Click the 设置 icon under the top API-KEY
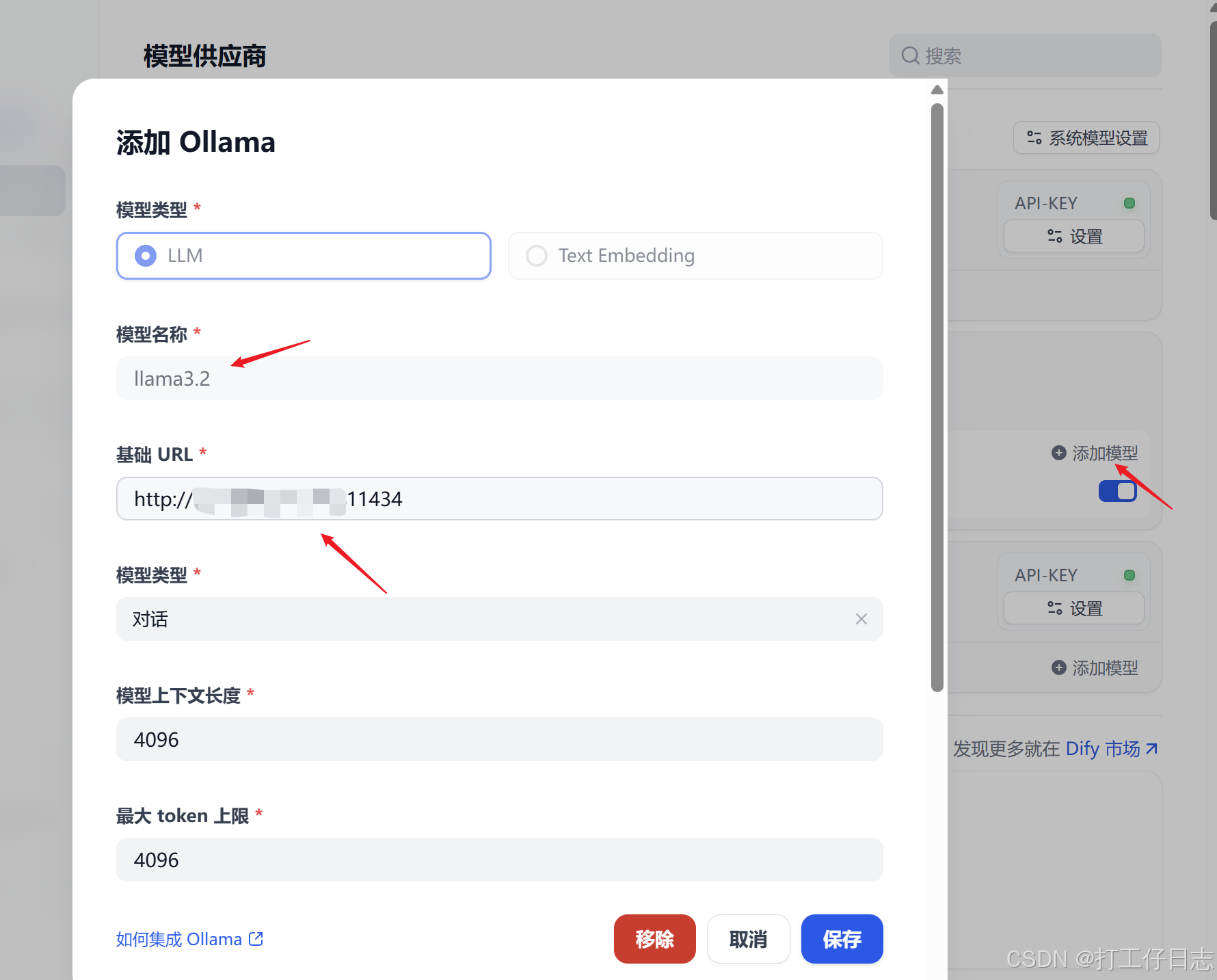The height and width of the screenshot is (980, 1217). (1053, 236)
